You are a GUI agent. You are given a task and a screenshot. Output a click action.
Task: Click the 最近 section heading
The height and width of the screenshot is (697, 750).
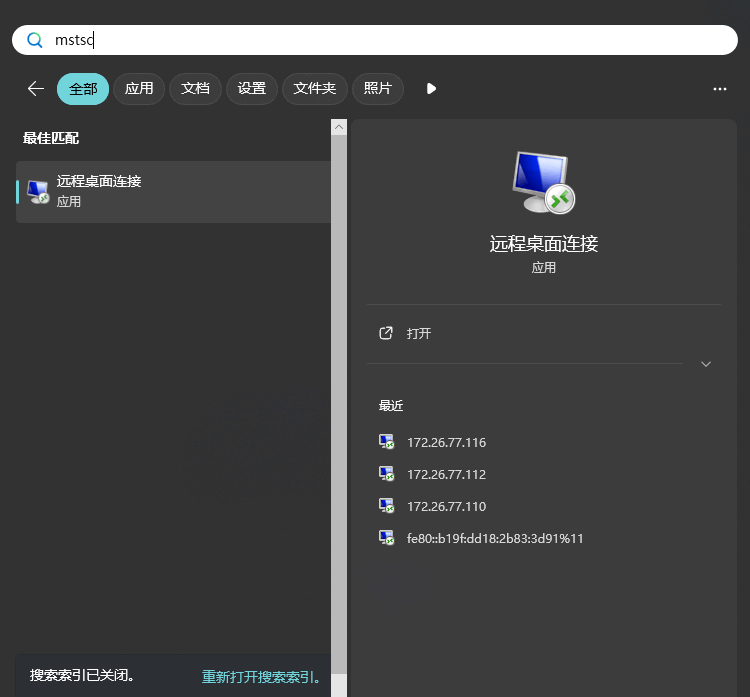391,406
